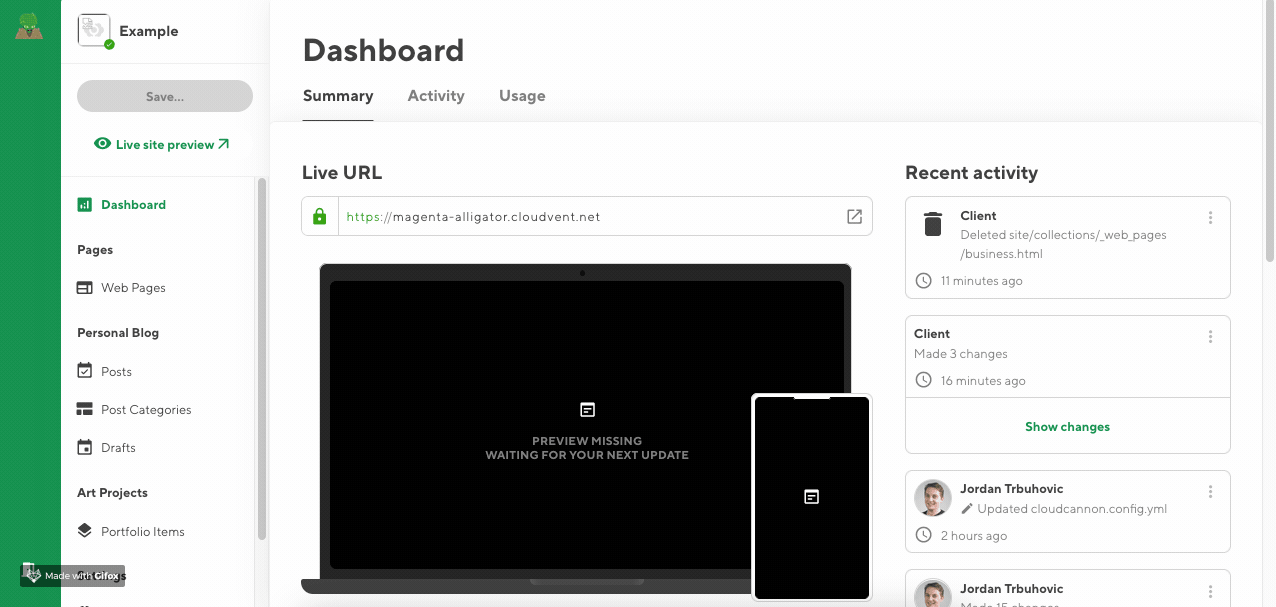Open the live URL in new tab icon
This screenshot has height=607, width=1276.
[x=854, y=216]
